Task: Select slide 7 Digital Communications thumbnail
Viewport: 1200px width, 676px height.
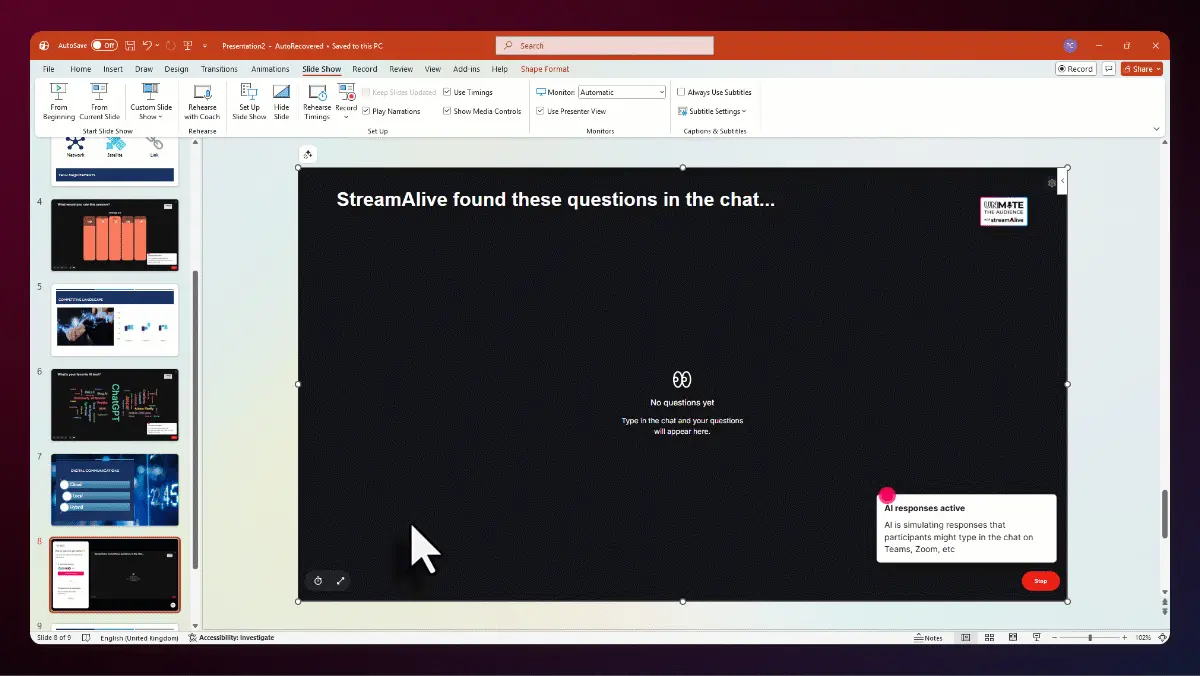Action: click(x=114, y=490)
